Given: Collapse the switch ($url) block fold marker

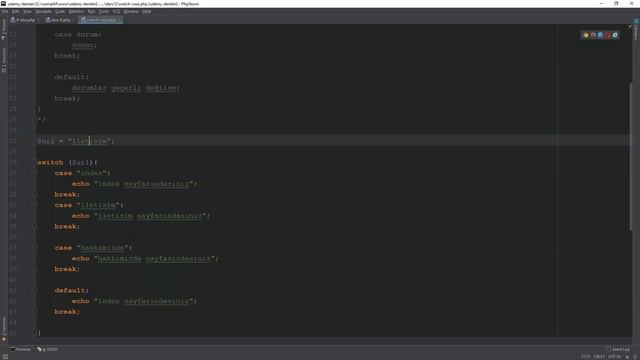Looking at the screenshot, I should point(35,162).
